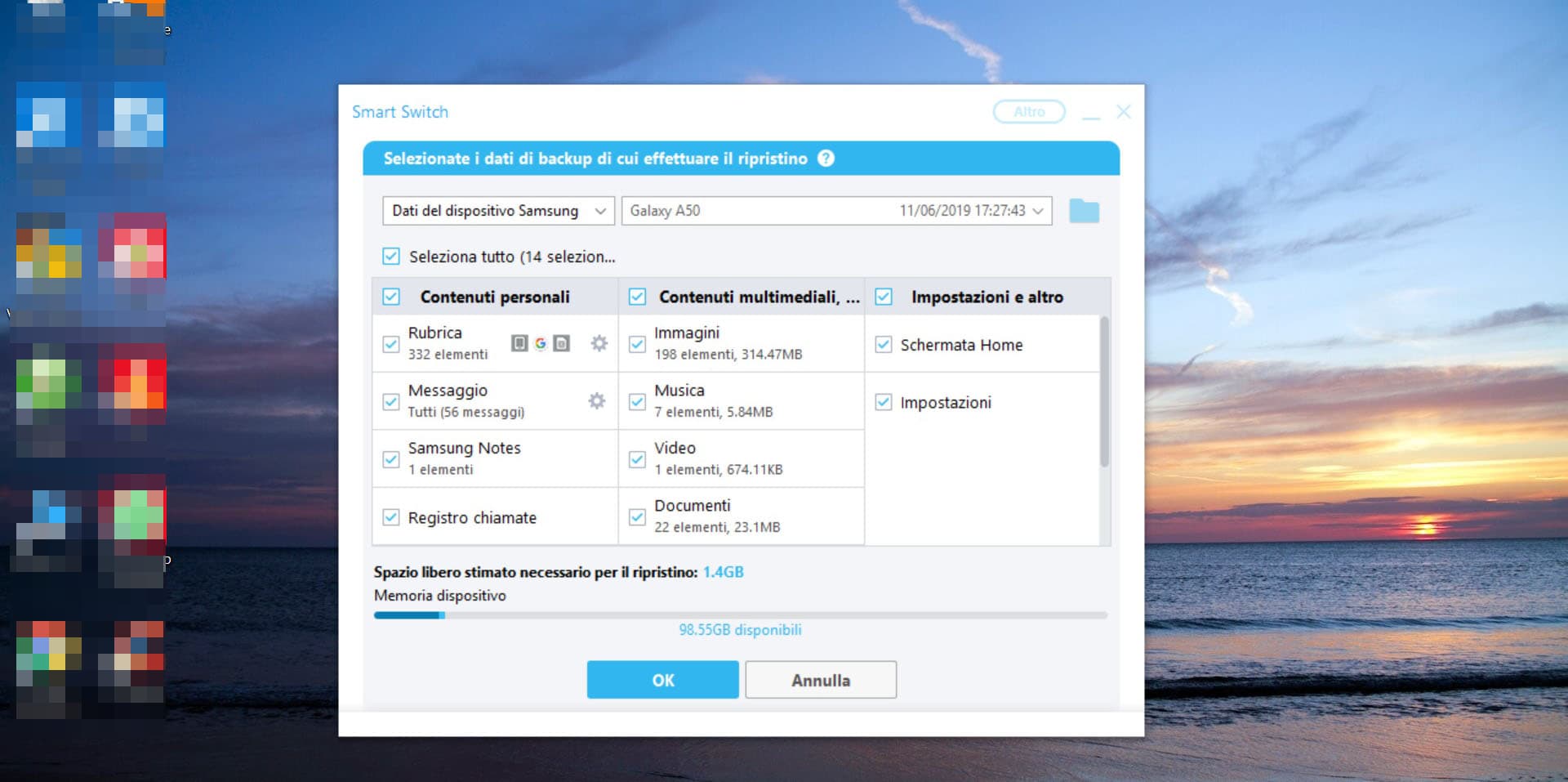Uncheck the Contenuti personali column header checkbox

click(x=390, y=297)
